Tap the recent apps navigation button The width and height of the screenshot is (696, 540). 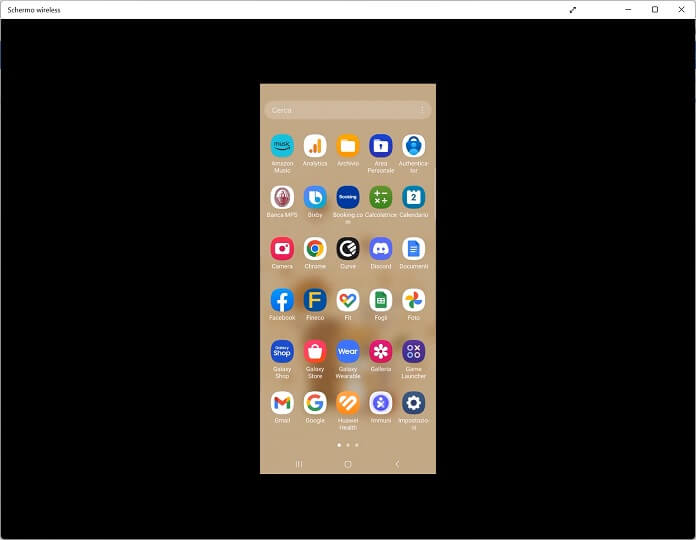tap(299, 464)
